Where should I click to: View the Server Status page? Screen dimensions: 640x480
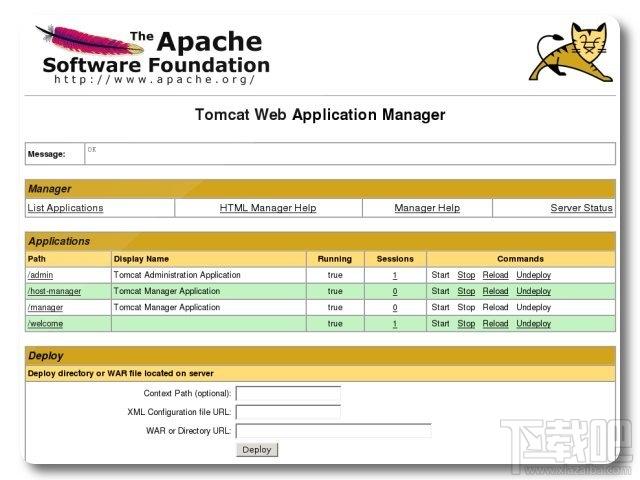[581, 208]
